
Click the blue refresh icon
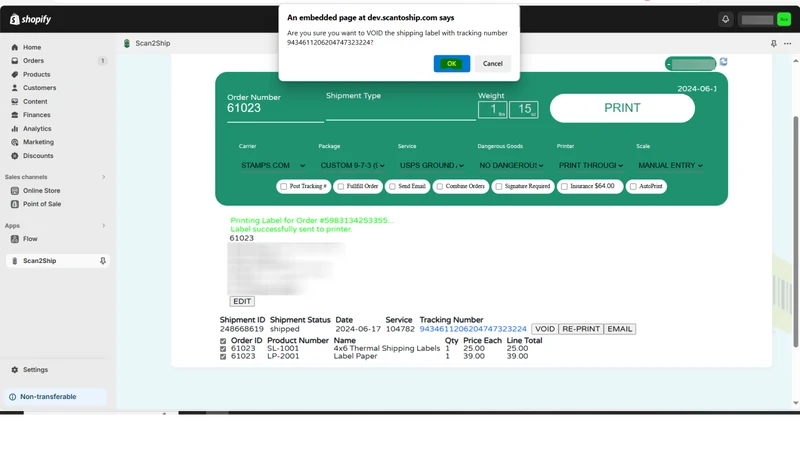[723, 62]
